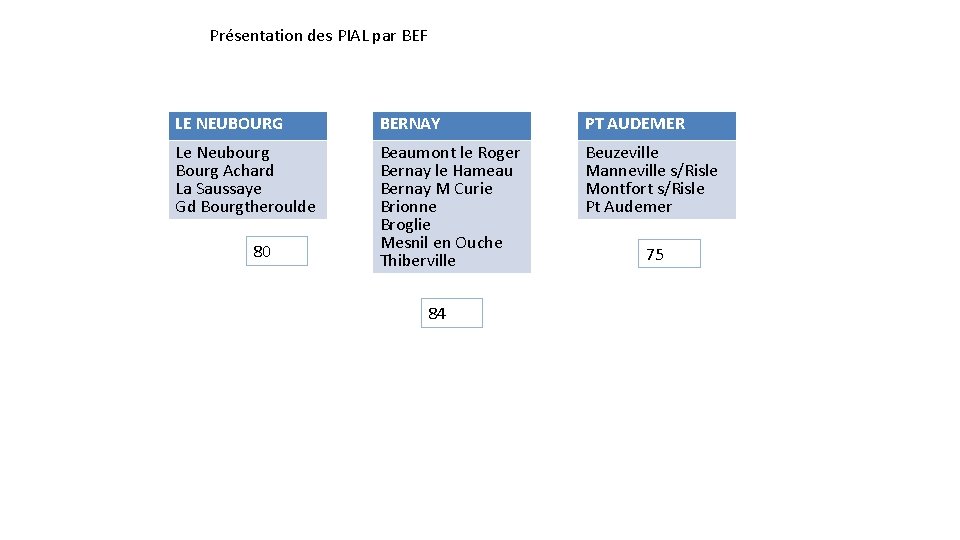Click the box containing 84

pyautogui.click(x=452, y=313)
